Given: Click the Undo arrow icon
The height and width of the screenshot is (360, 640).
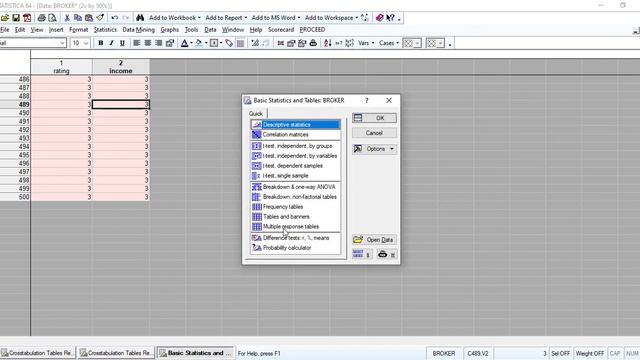Looking at the screenshot, I should click(x=115, y=18).
